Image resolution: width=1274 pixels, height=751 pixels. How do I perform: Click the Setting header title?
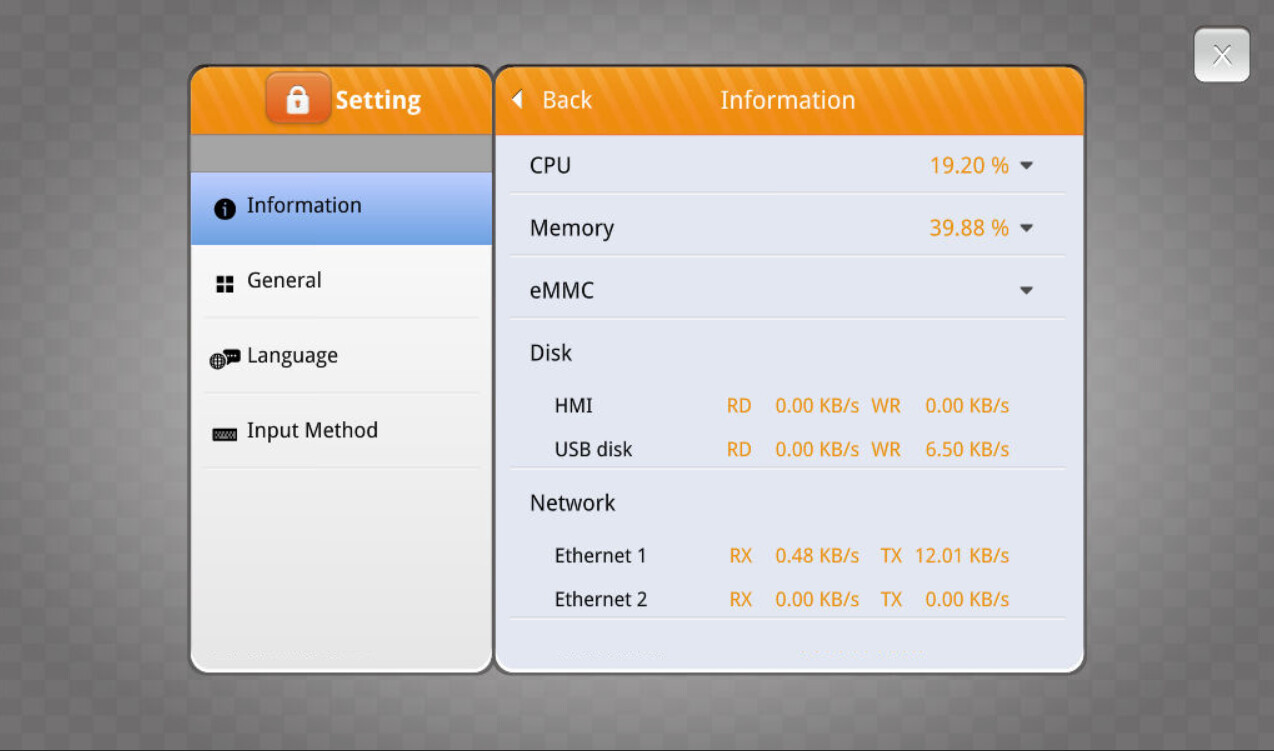click(378, 100)
